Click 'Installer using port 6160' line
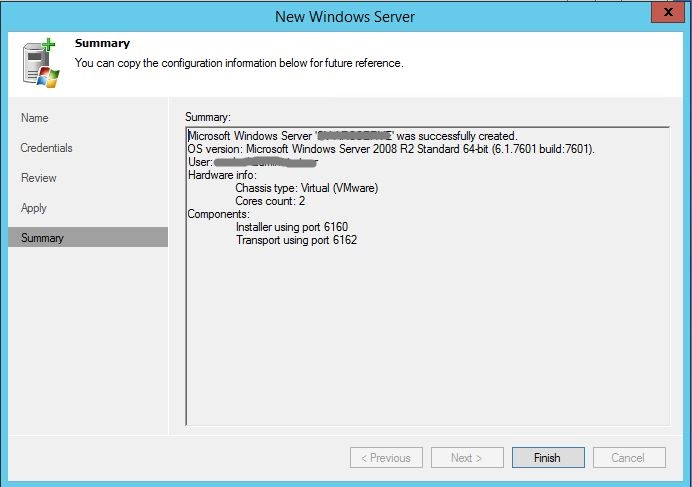 point(292,227)
